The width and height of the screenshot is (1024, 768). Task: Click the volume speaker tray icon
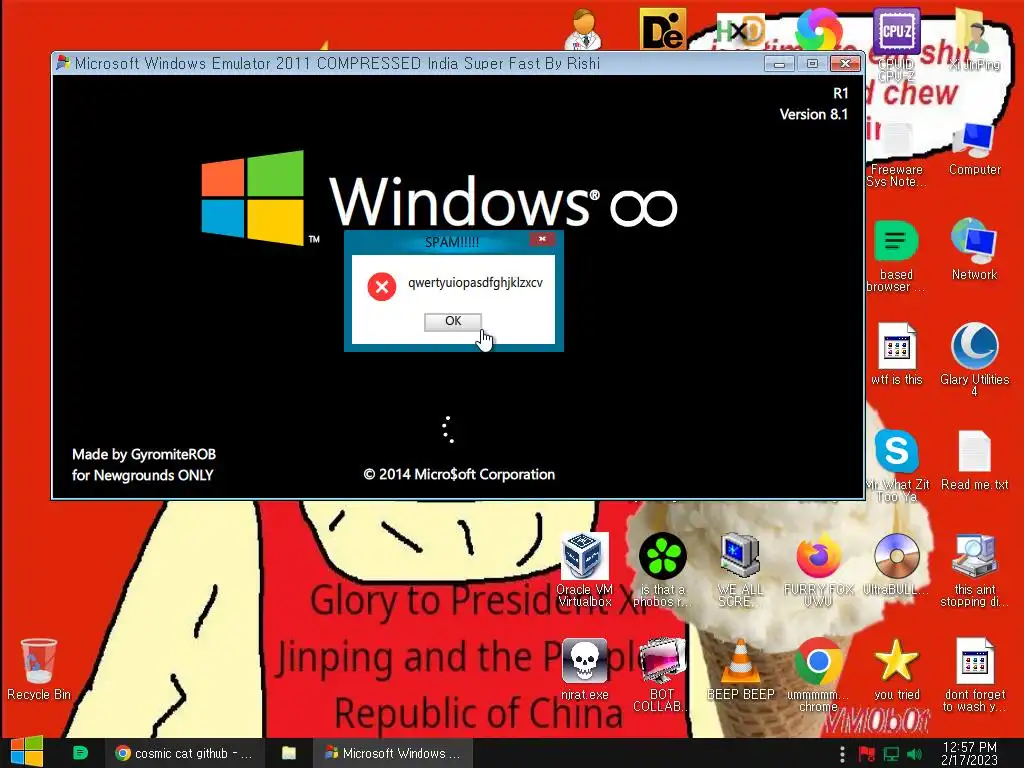(914, 754)
